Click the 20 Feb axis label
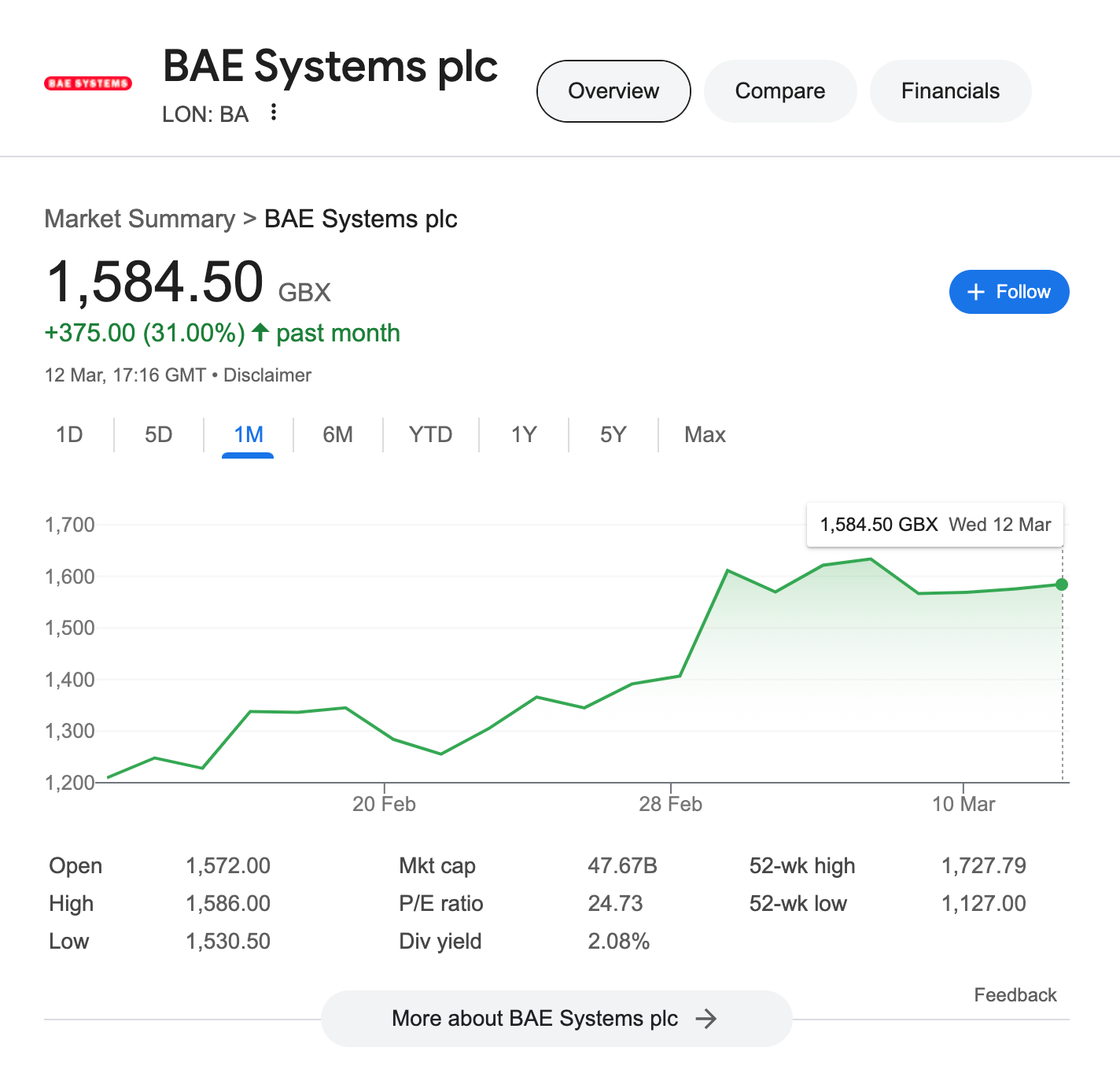This screenshot has width=1120, height=1073. [x=384, y=804]
